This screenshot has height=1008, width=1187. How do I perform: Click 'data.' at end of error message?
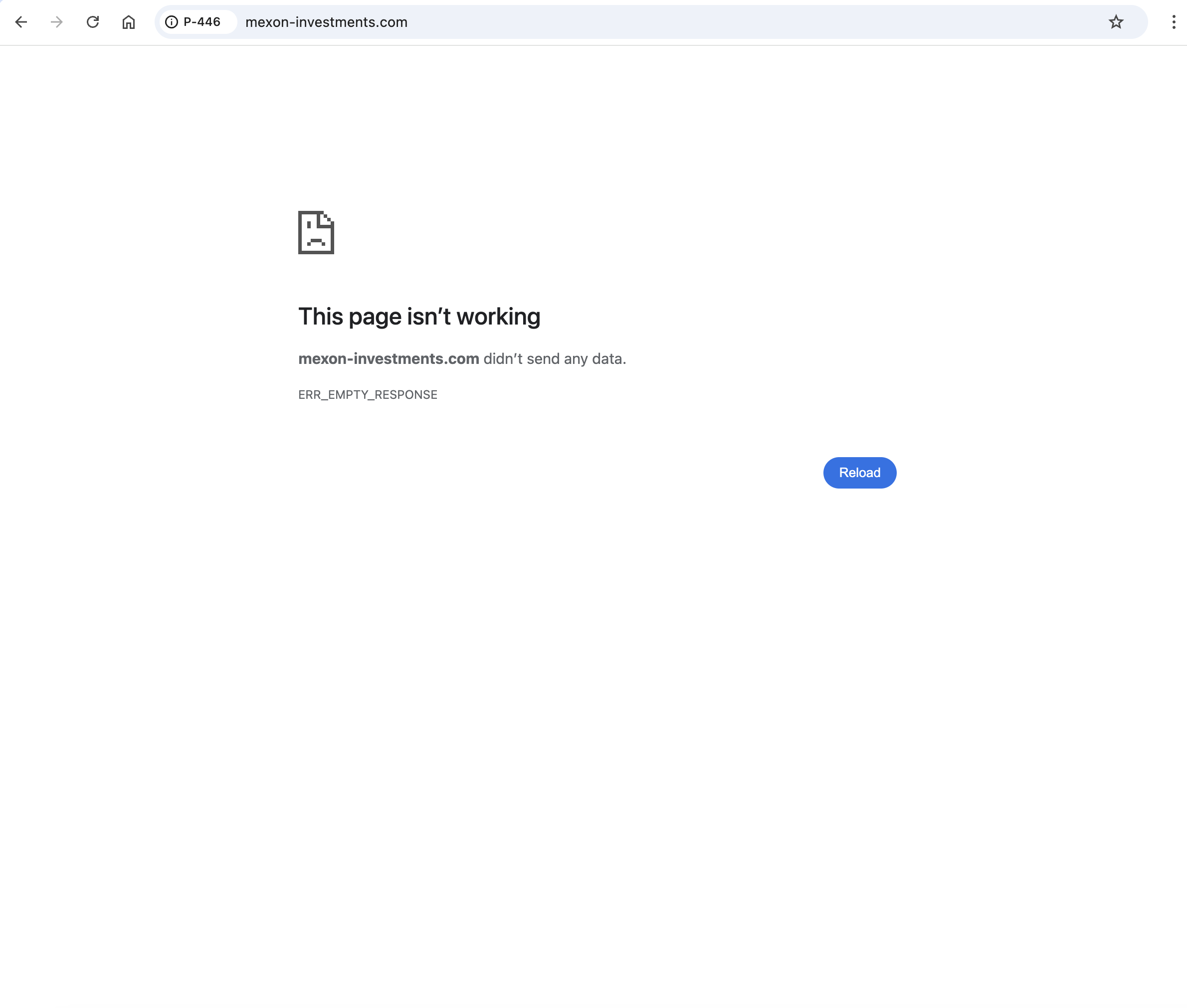click(608, 359)
